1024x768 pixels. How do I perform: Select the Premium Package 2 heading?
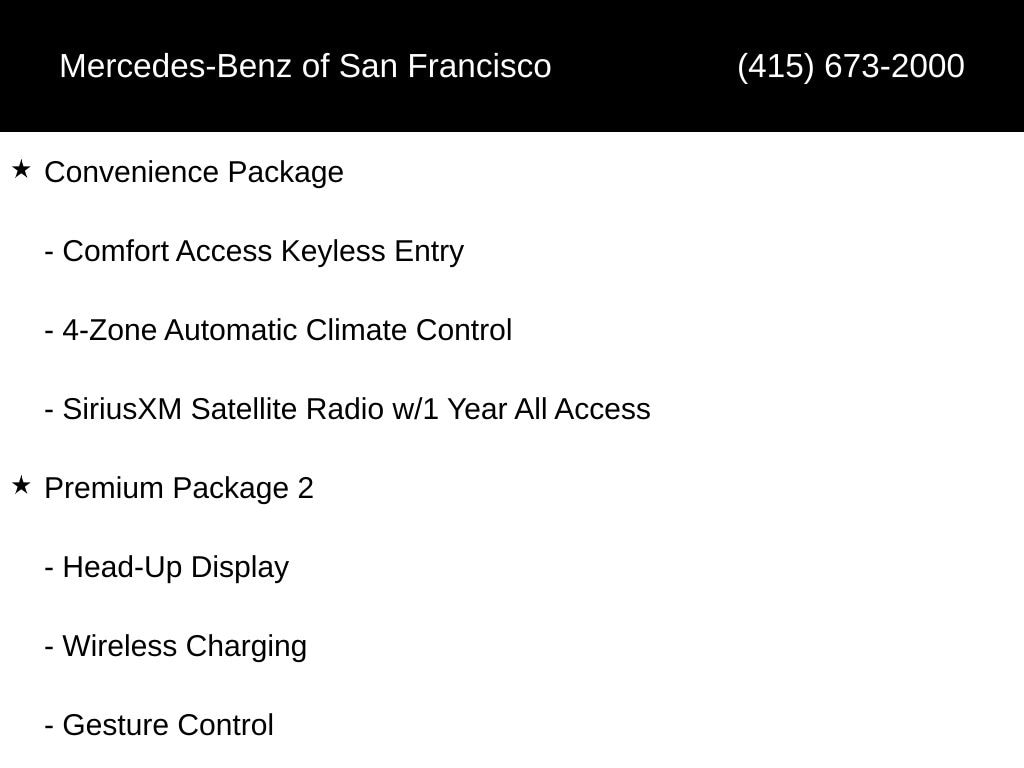click(x=179, y=488)
